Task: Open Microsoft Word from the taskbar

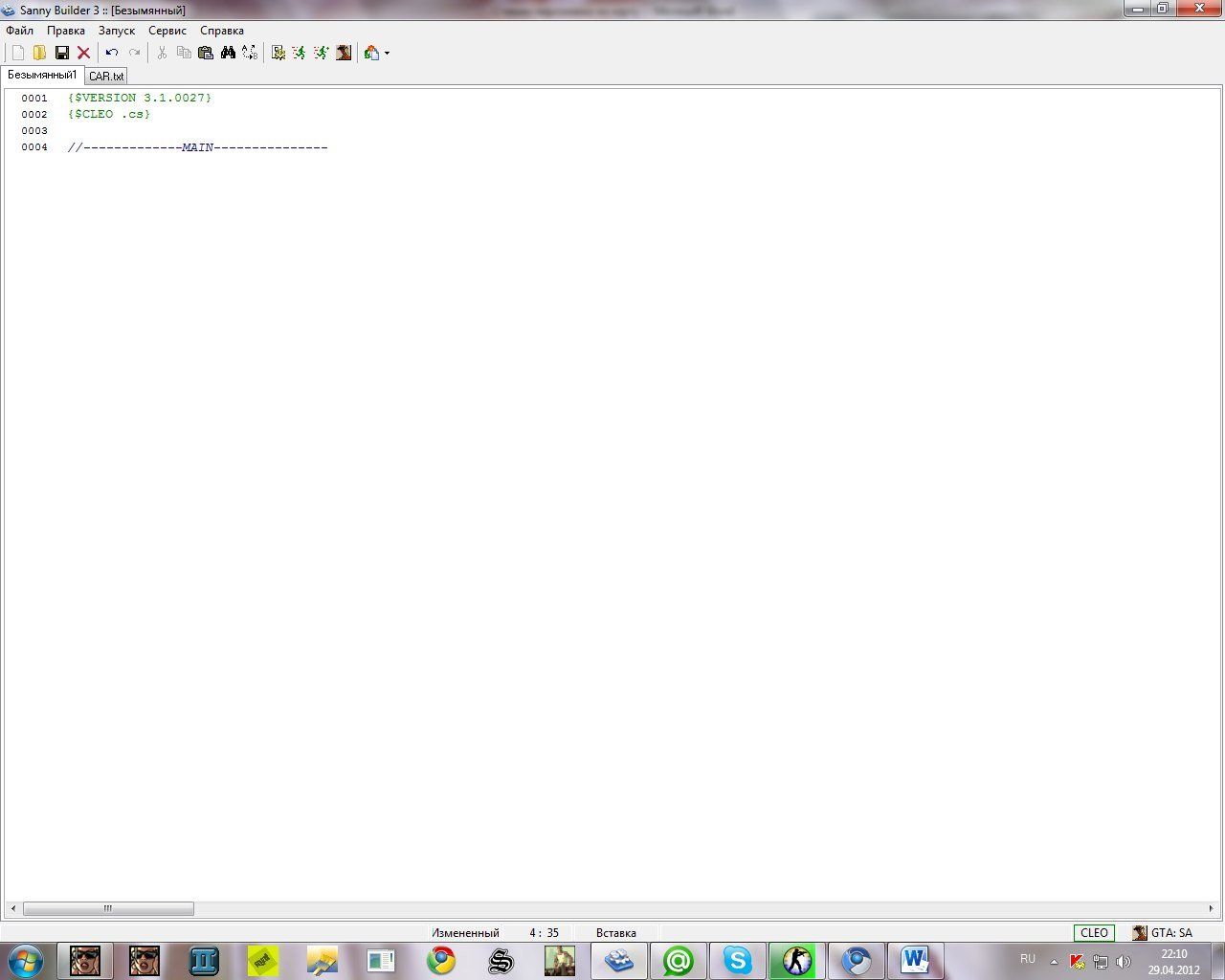Action: click(916, 961)
